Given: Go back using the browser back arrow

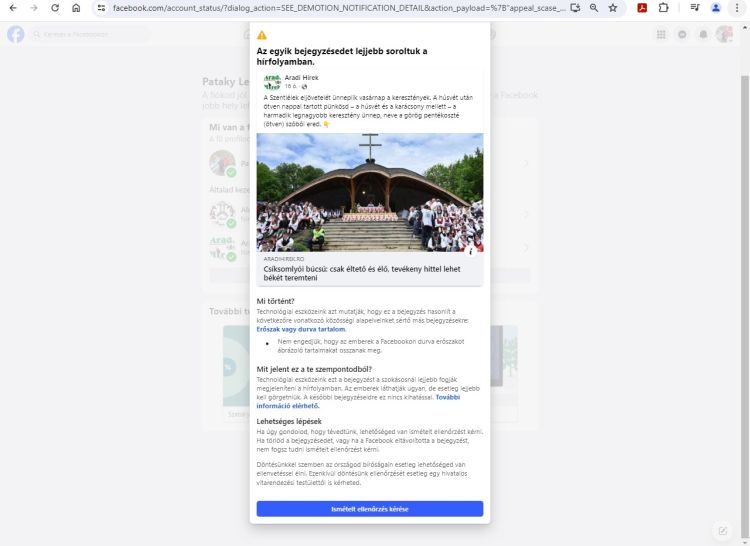Looking at the screenshot, I should pyautogui.click(x=13, y=8).
